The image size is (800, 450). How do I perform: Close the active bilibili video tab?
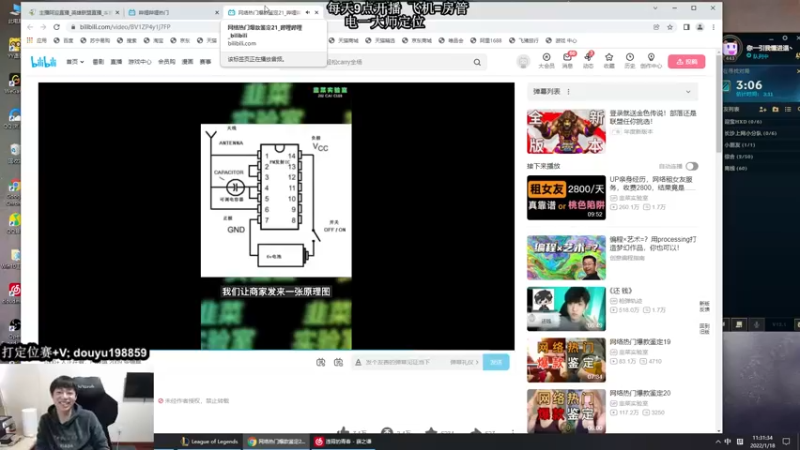click(x=317, y=12)
